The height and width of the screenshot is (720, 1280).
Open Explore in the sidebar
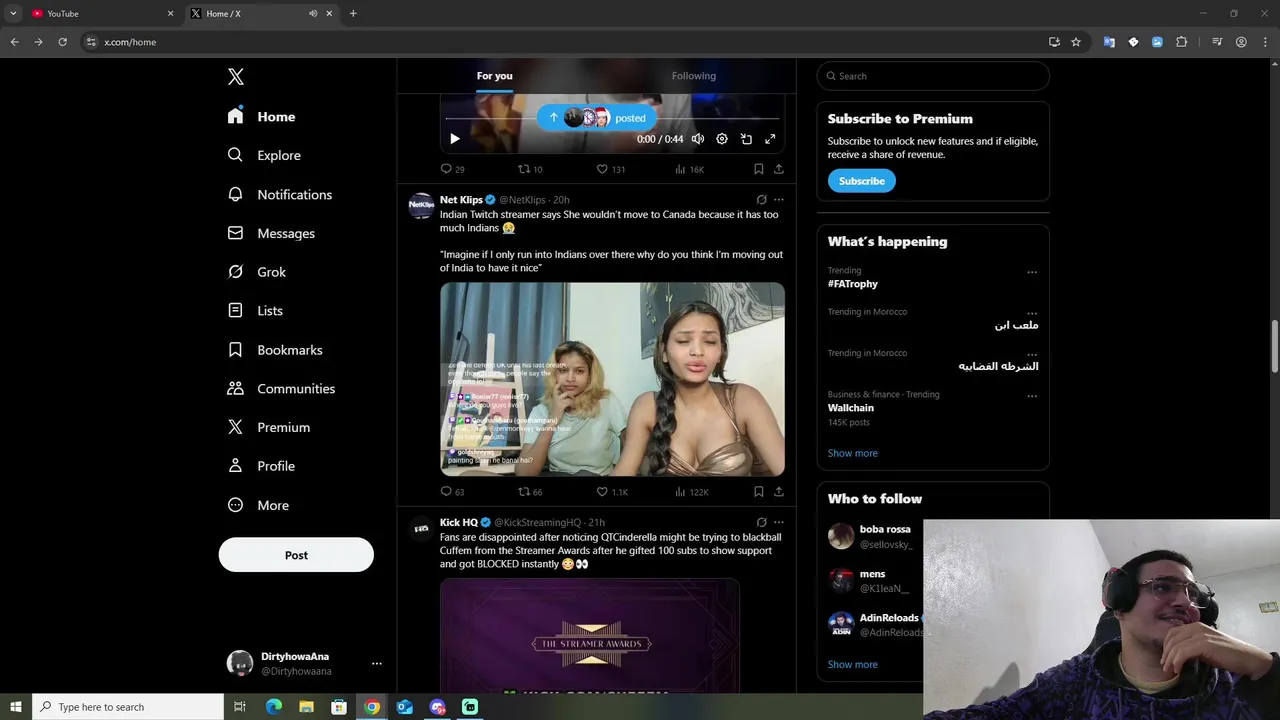[x=264, y=155]
